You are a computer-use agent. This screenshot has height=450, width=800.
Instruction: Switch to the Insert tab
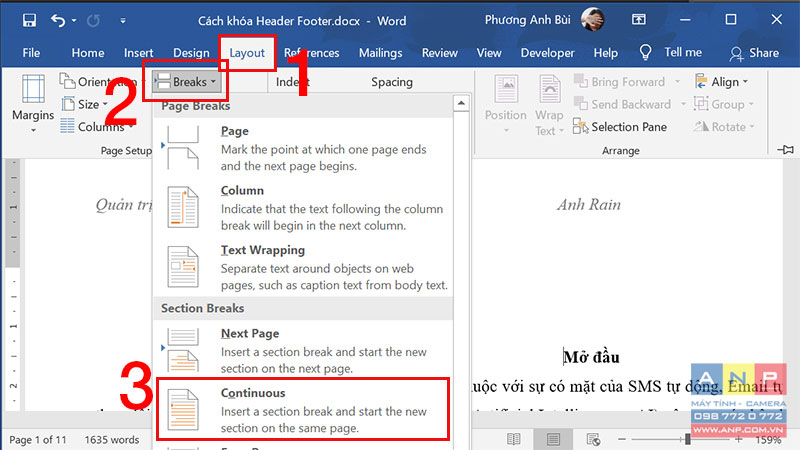point(138,53)
